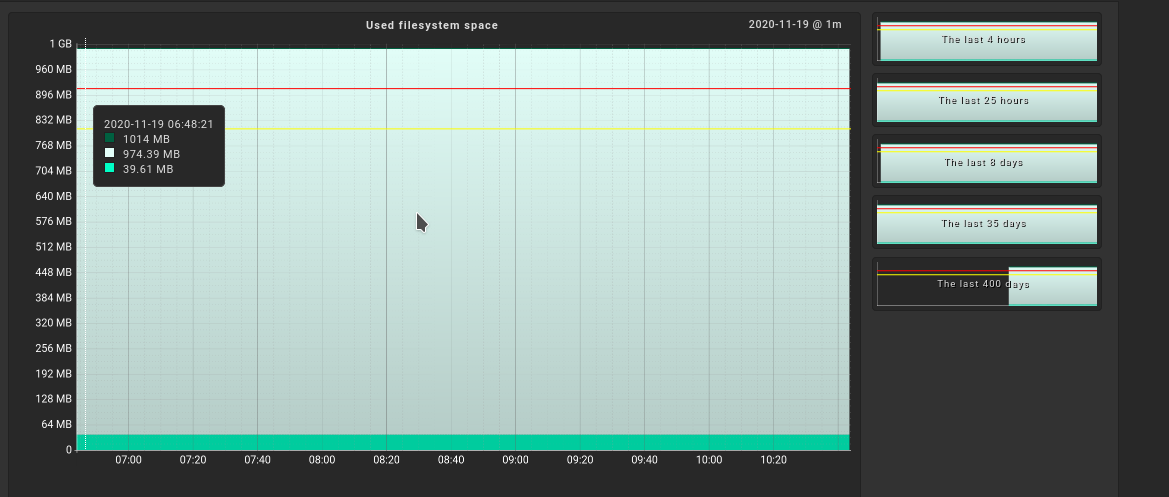Click the '512 MB' y-axis label

pos(55,247)
